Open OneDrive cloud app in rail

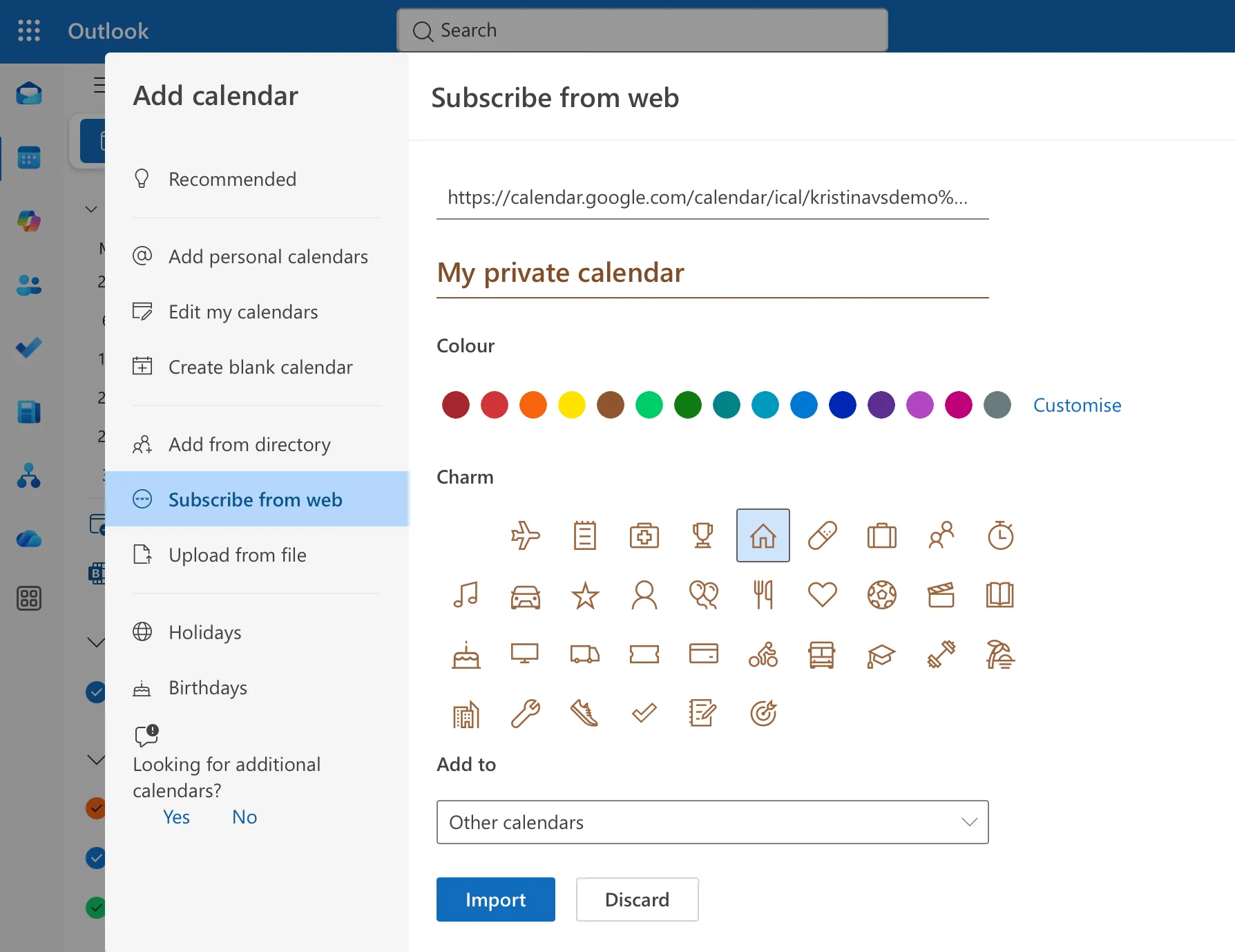pos(29,539)
